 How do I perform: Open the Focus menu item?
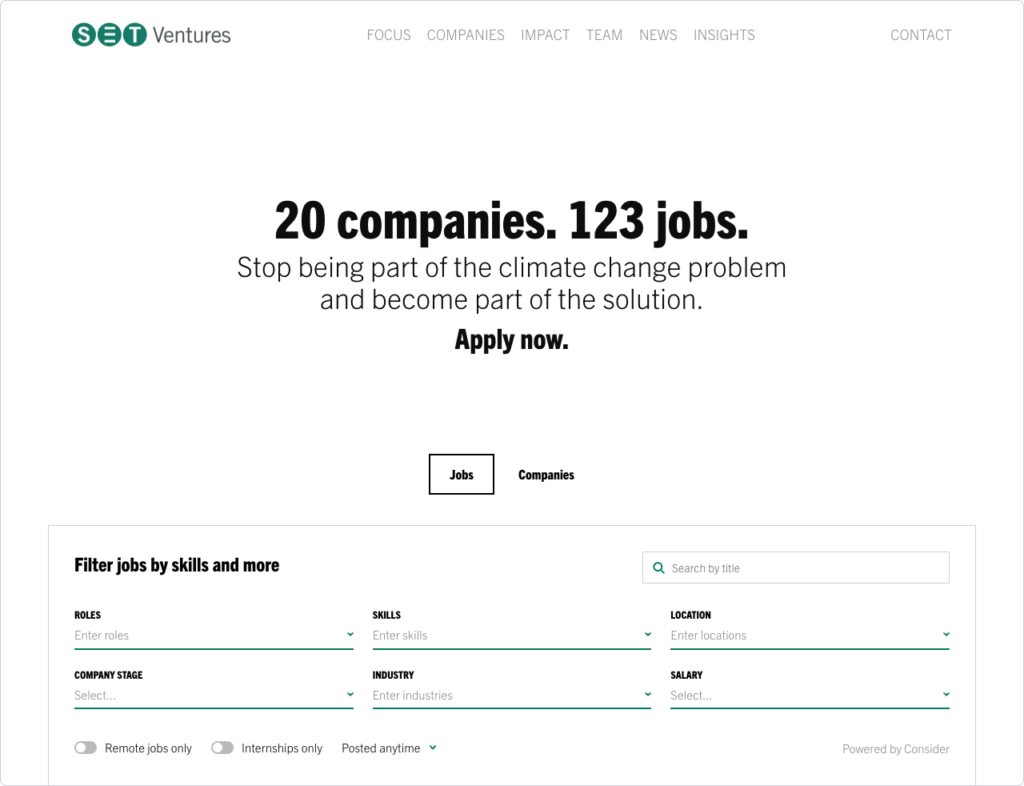388,35
